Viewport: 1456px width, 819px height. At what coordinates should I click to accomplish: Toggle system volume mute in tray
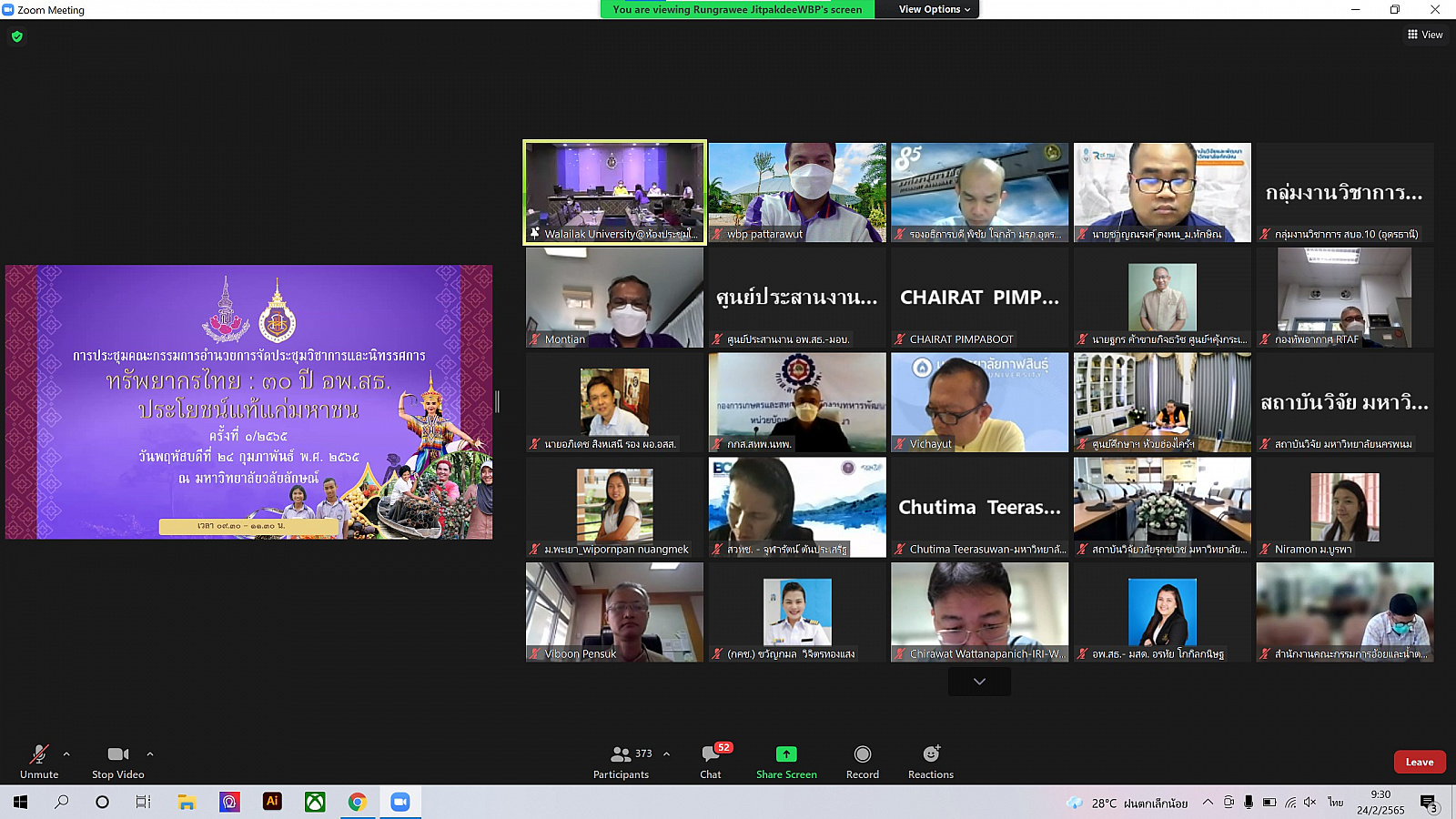click(1309, 803)
